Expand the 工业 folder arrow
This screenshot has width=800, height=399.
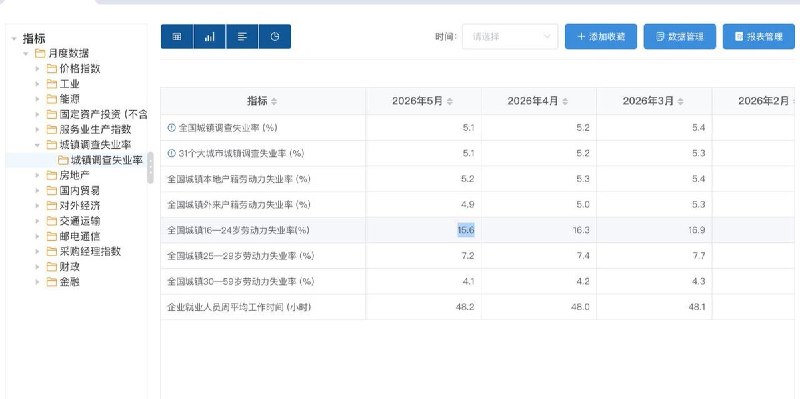37,84
